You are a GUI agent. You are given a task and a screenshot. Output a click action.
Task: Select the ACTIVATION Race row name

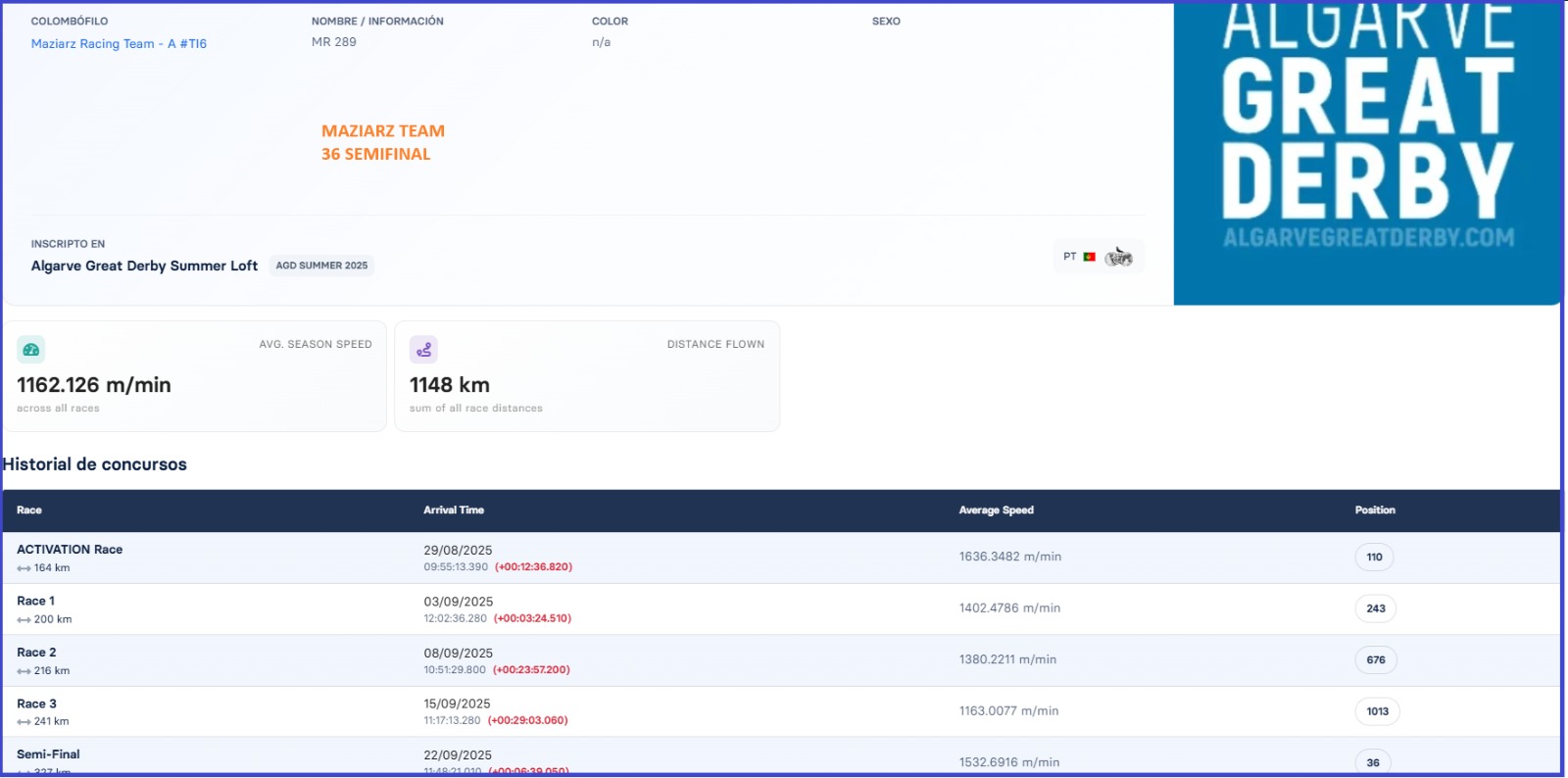click(x=70, y=550)
